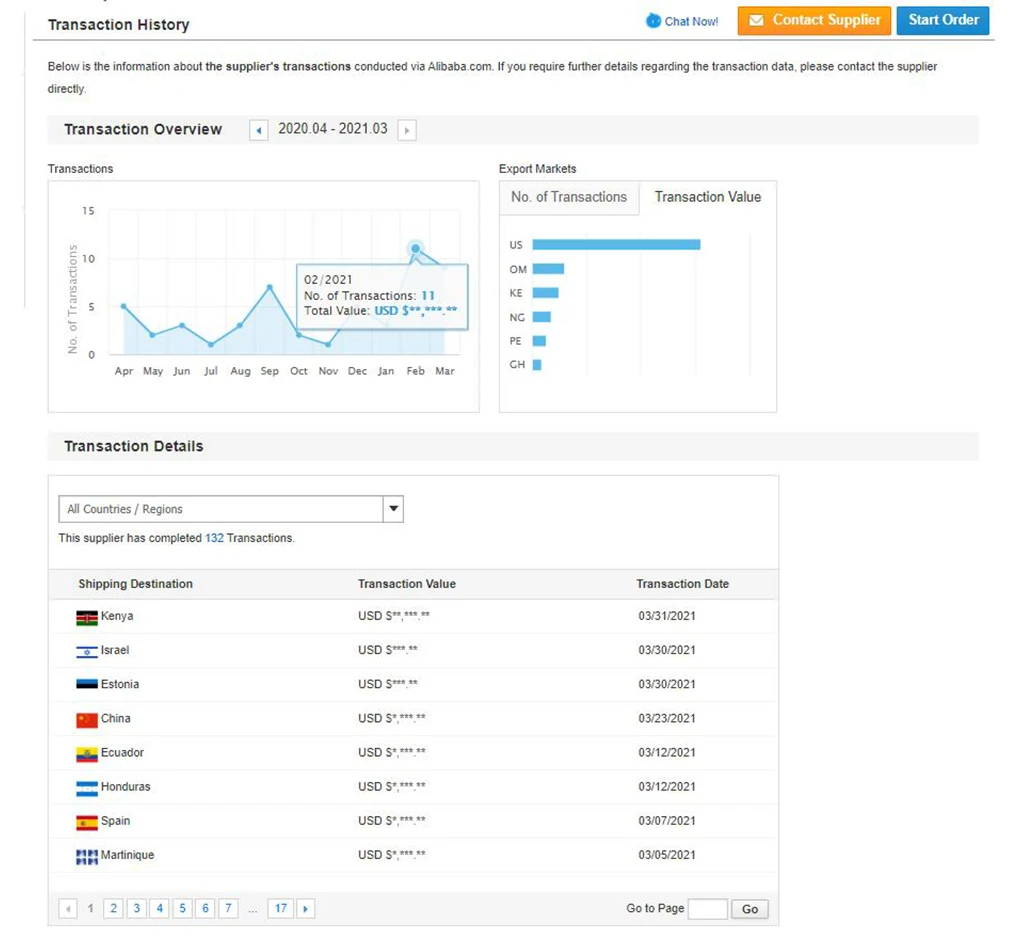The width and height of the screenshot is (1013, 938).
Task: Click the Go button
Action: 749,909
